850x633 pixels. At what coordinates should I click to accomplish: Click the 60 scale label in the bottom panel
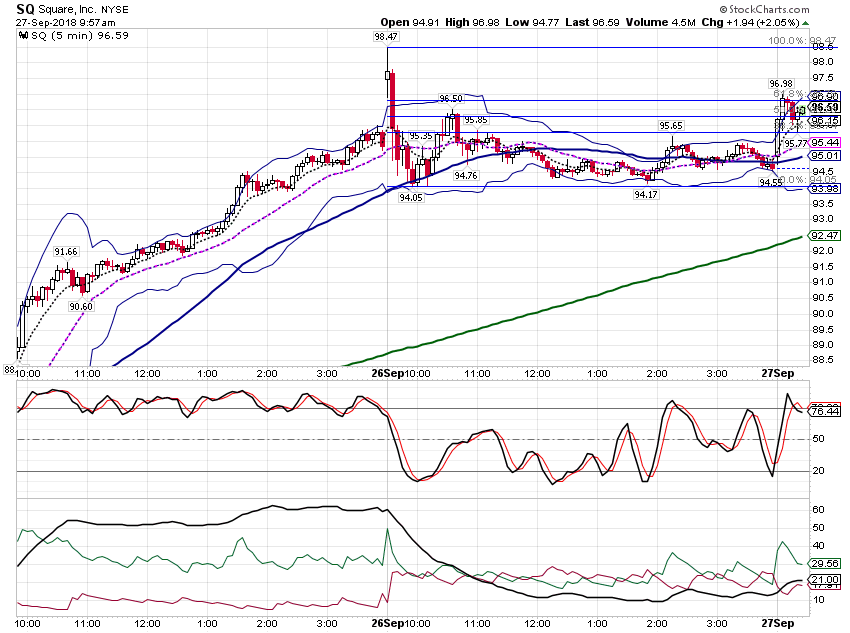coord(819,509)
